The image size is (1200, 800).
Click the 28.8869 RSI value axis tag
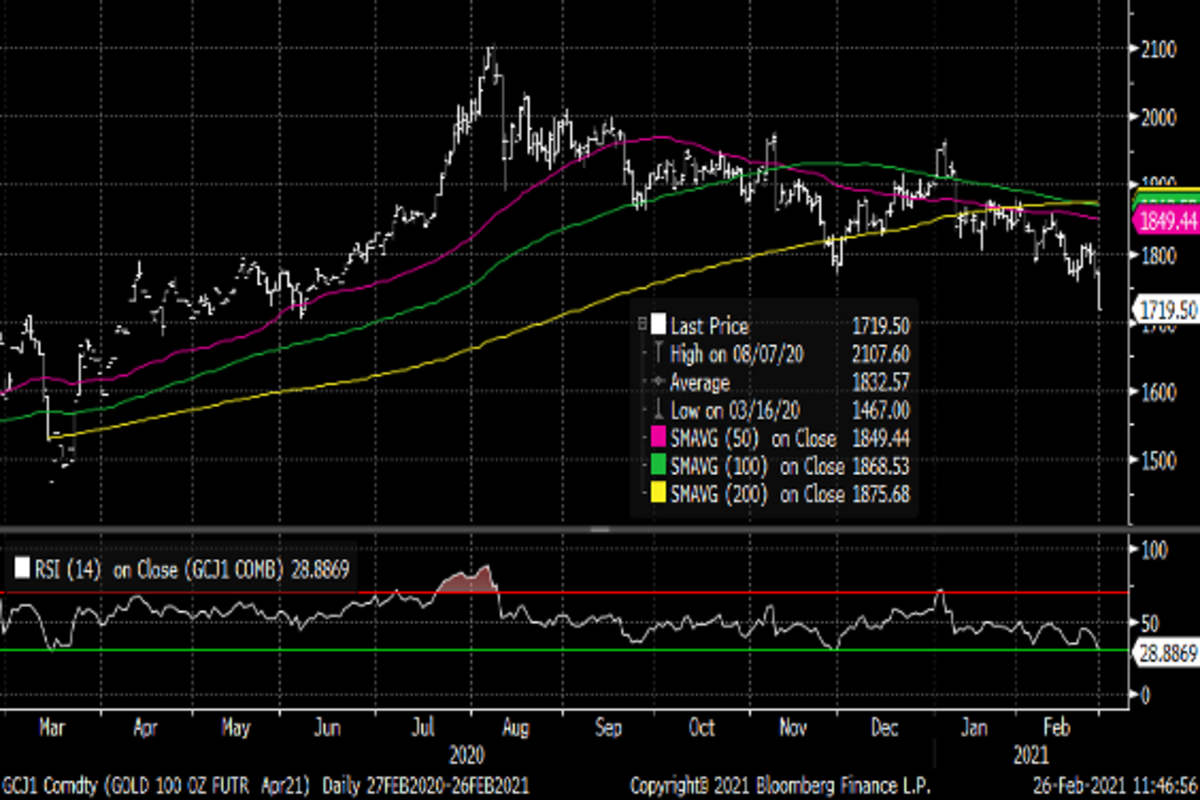click(x=1166, y=651)
